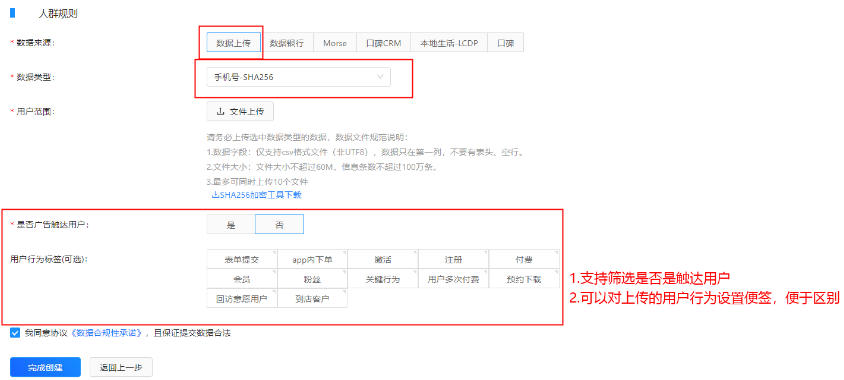Toggle the 关键行为 behavior tag

coord(383,279)
